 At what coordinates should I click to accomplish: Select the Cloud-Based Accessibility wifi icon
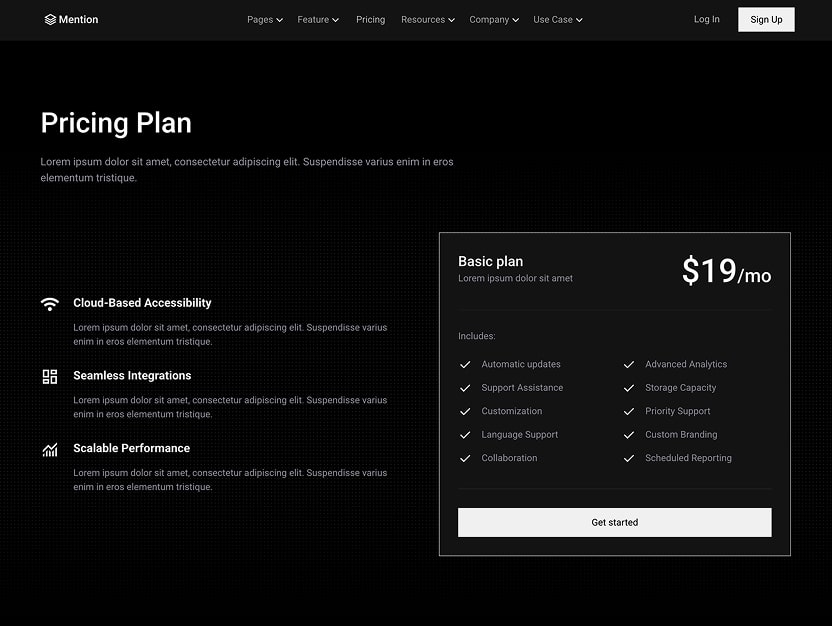coord(50,302)
